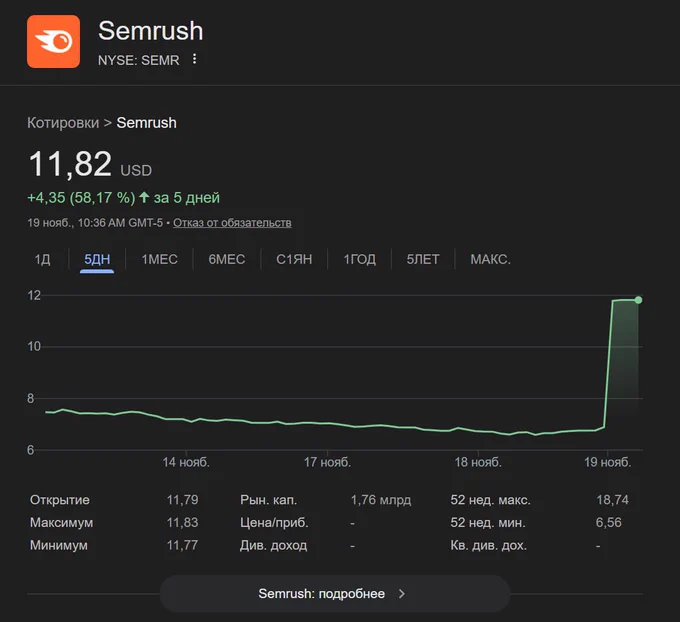This screenshot has height=622, width=680.
Task: Open the three-dot menu next to NYSE: SEMR
Action: (x=194, y=59)
